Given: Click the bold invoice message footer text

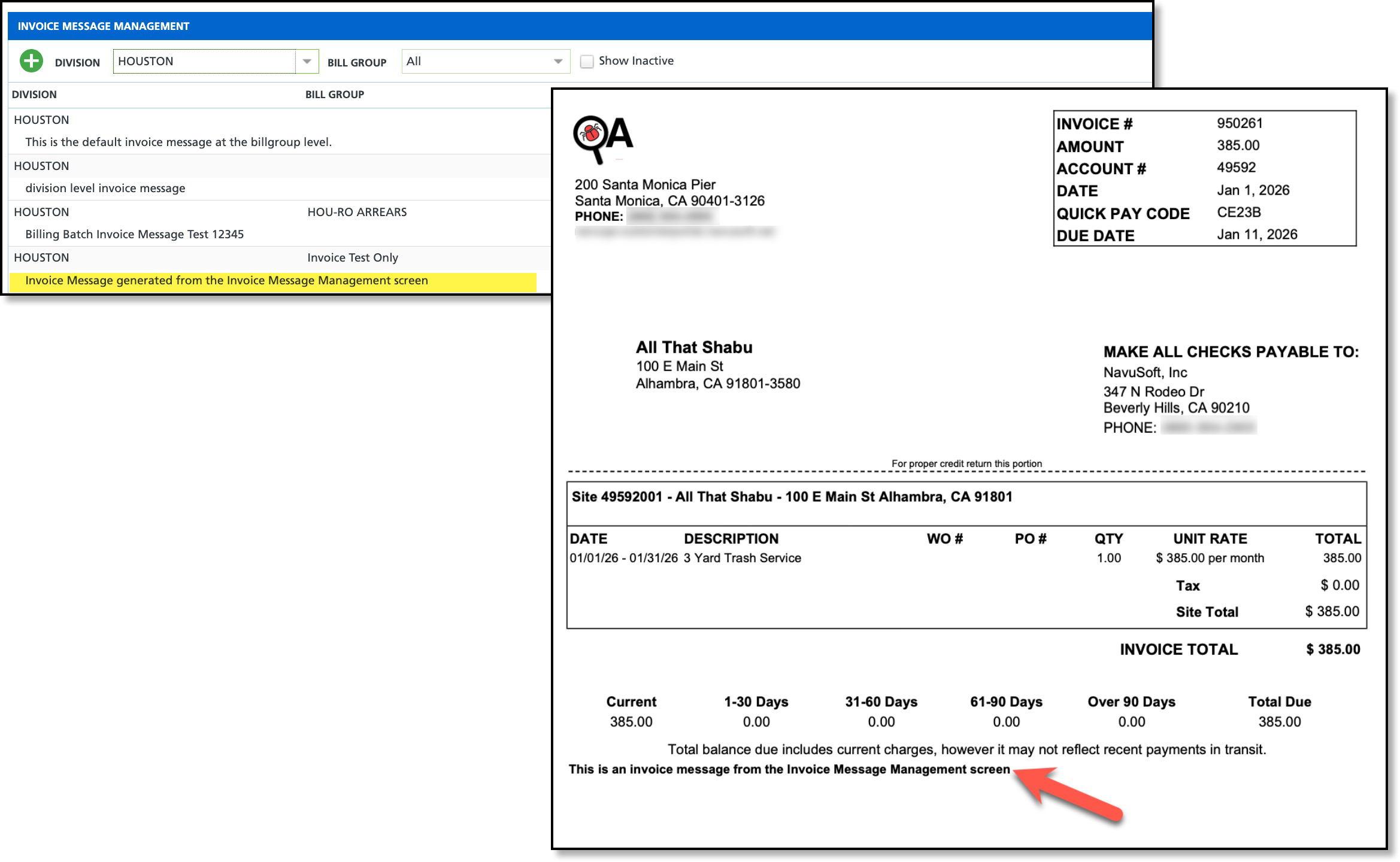Looking at the screenshot, I should pyautogui.click(x=789, y=770).
